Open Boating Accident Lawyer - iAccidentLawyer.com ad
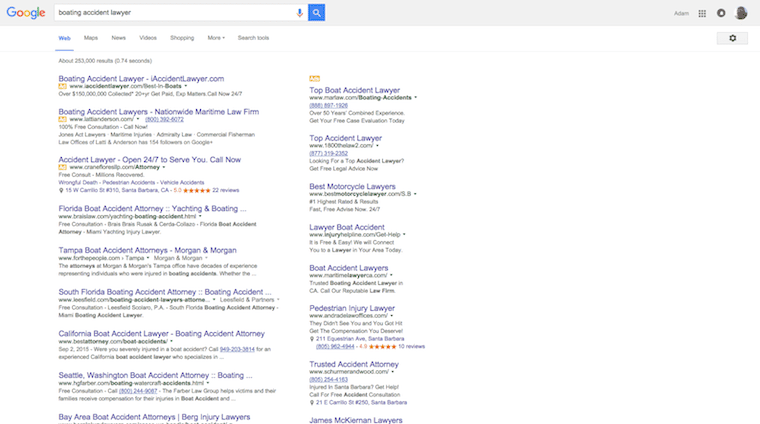 (x=141, y=79)
